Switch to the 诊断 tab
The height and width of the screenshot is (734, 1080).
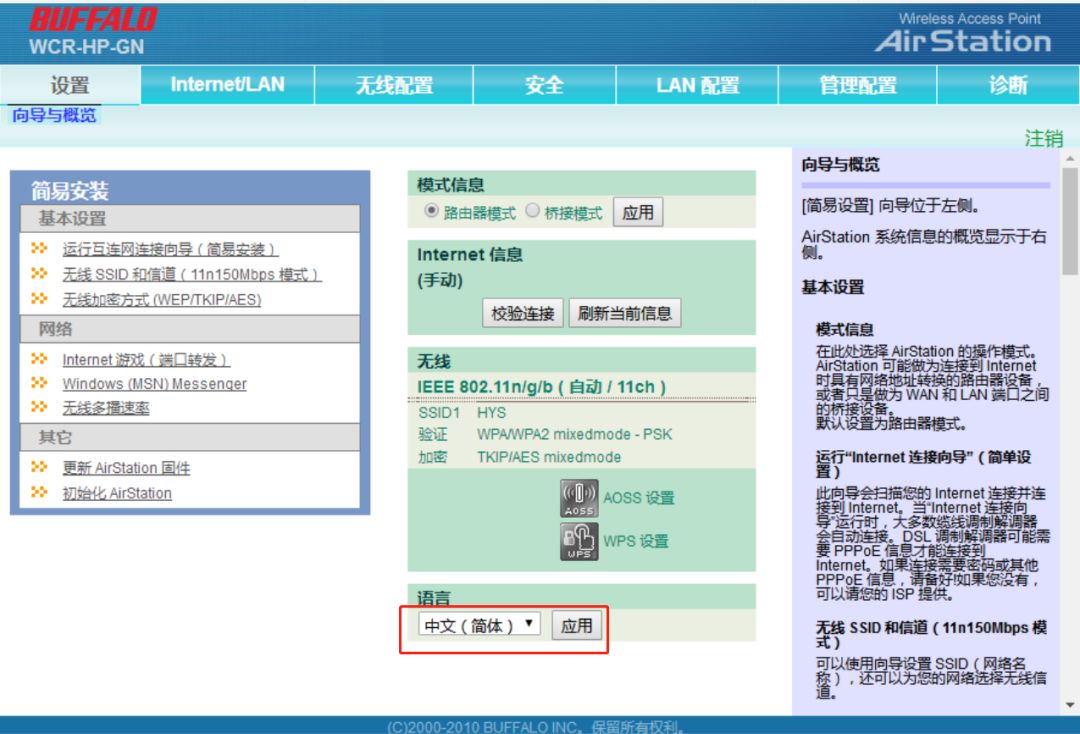point(1010,85)
